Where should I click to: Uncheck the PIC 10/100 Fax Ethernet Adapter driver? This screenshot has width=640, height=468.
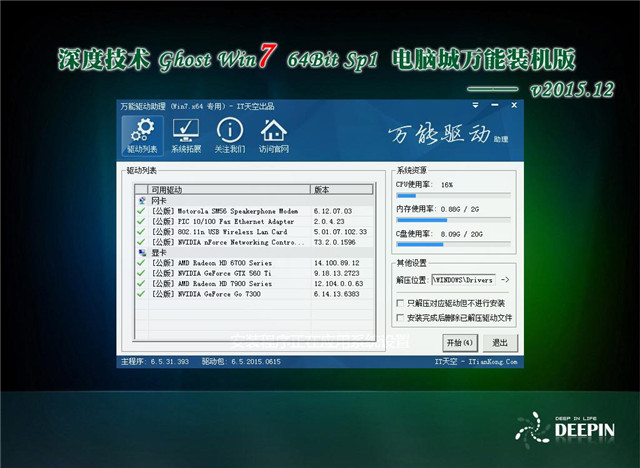(x=141, y=221)
